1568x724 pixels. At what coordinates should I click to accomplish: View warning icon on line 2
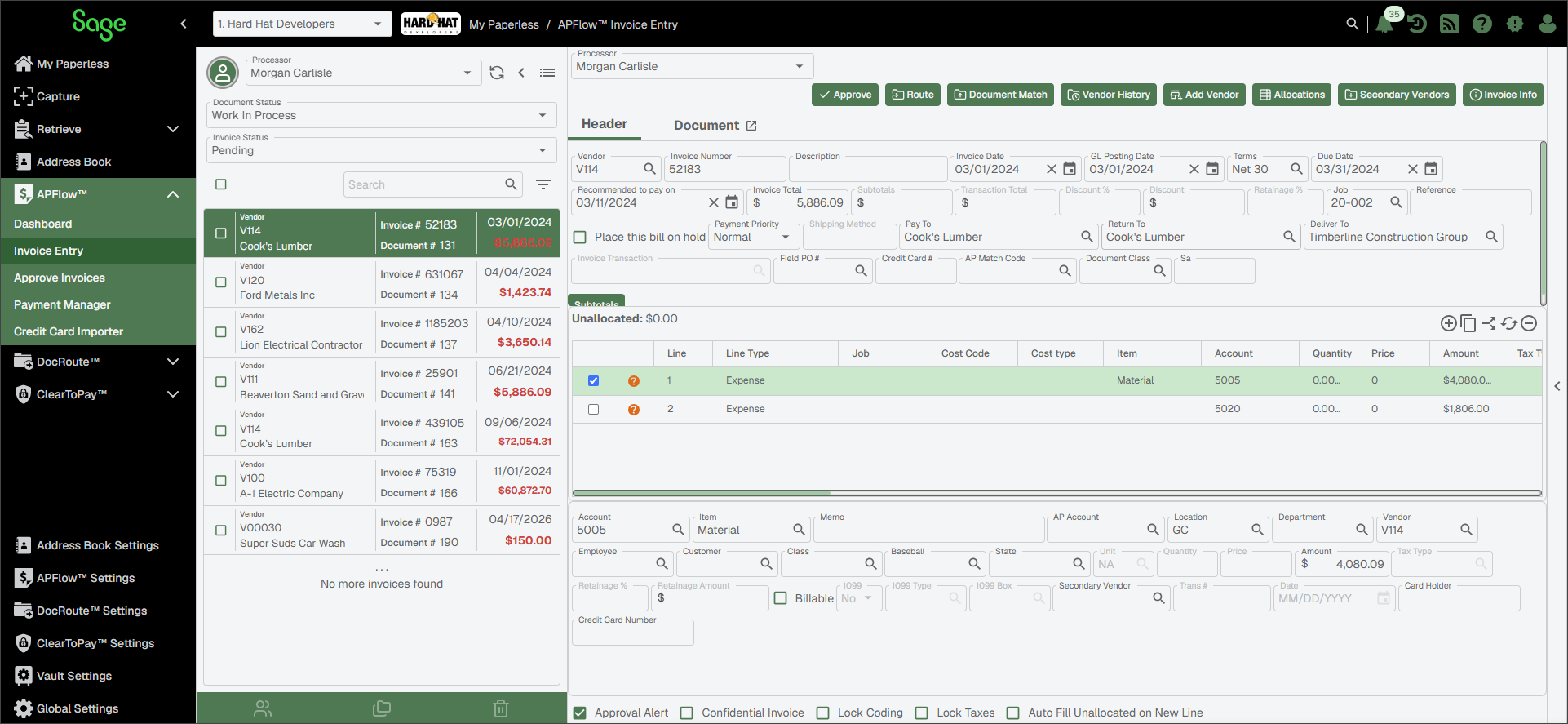[634, 410]
